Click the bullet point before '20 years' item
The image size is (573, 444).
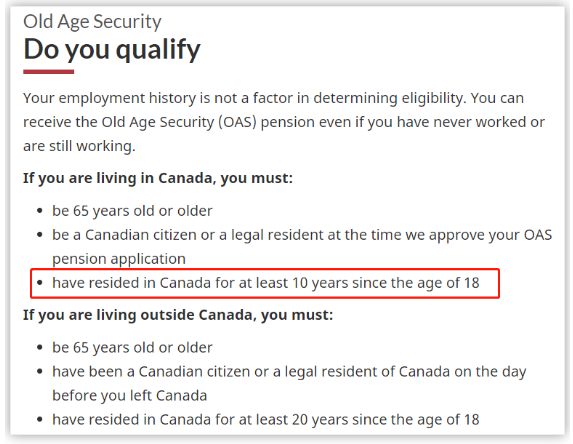[40, 420]
